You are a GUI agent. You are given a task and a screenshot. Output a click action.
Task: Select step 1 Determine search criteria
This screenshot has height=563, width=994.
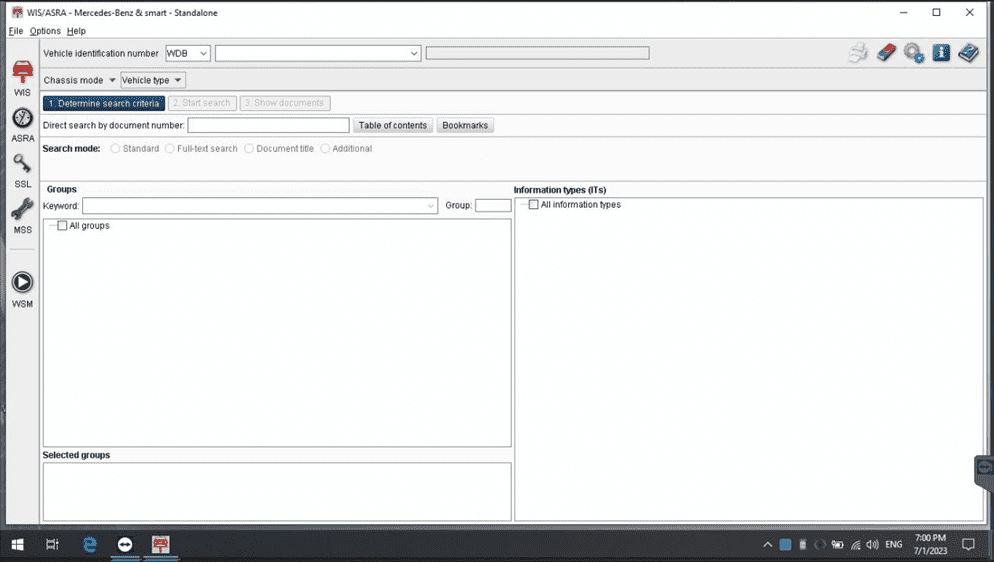click(104, 103)
